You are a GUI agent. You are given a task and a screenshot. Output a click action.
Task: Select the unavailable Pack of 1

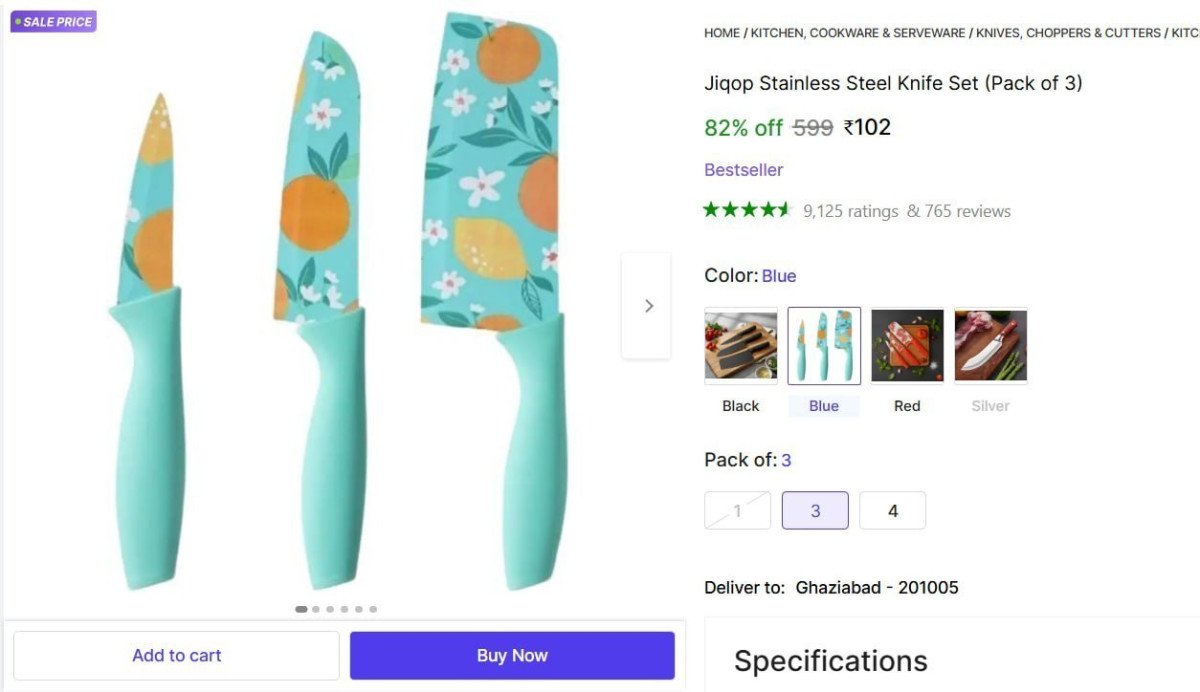[737, 510]
